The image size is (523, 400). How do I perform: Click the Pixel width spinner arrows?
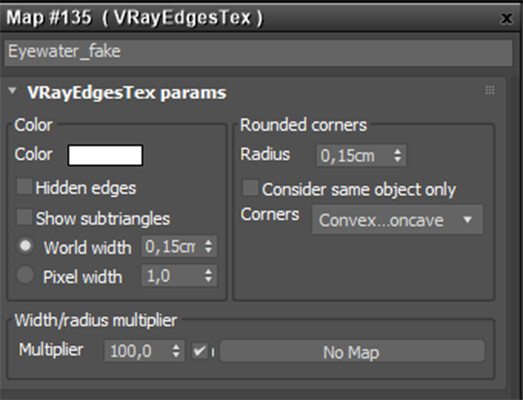208,276
